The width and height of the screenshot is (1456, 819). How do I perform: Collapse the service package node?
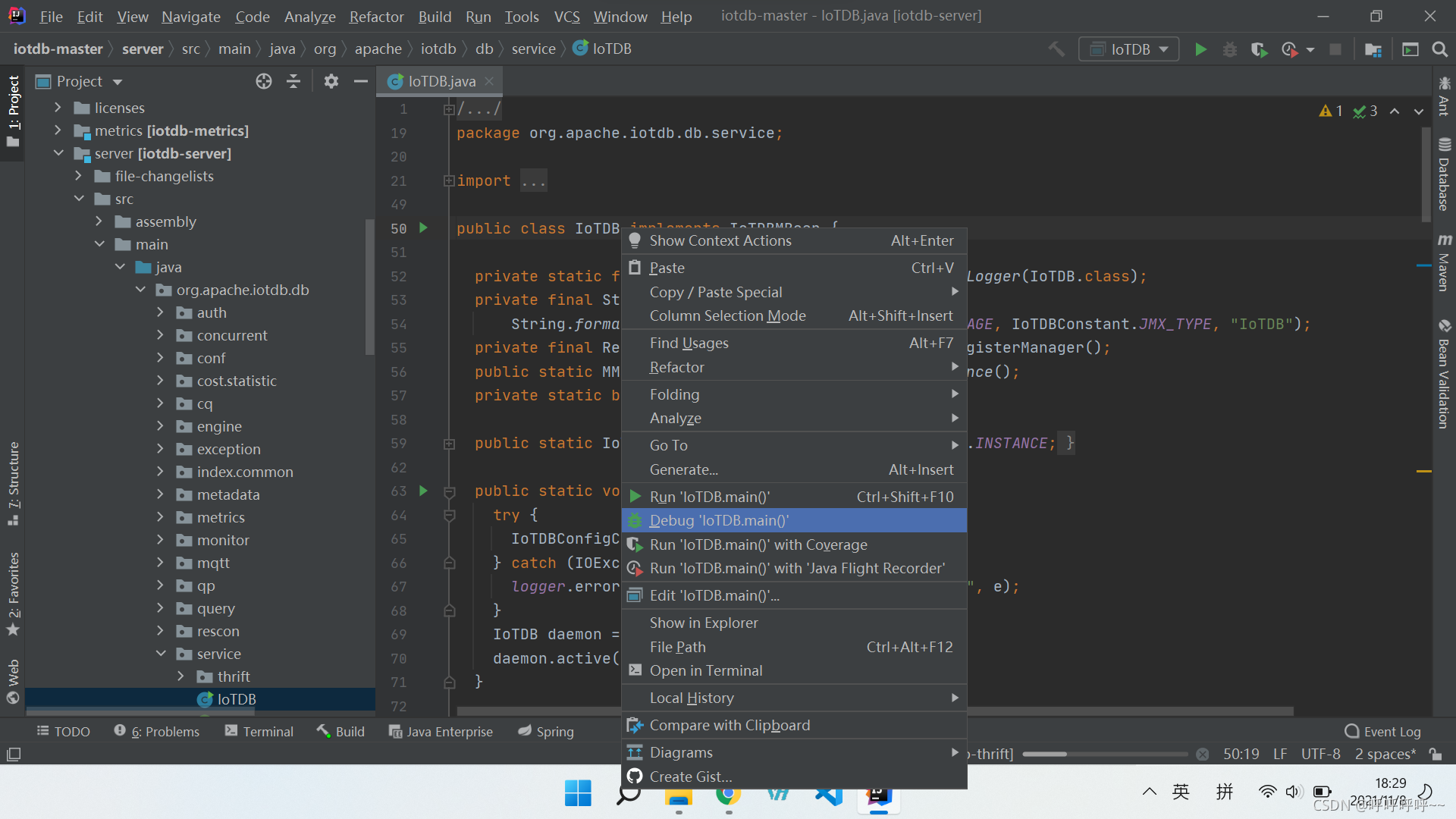tap(160, 653)
